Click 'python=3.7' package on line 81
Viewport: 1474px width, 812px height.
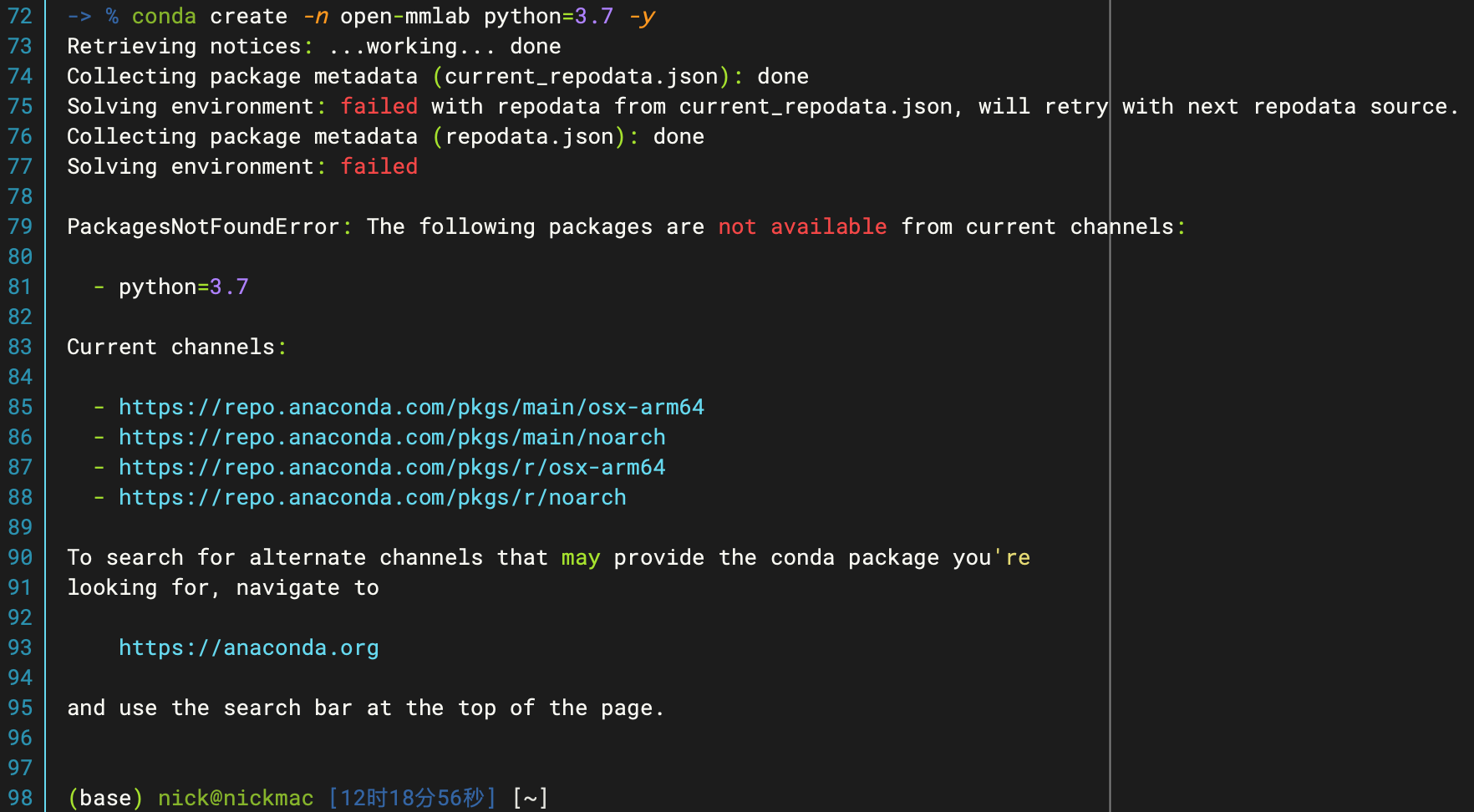click(183, 287)
